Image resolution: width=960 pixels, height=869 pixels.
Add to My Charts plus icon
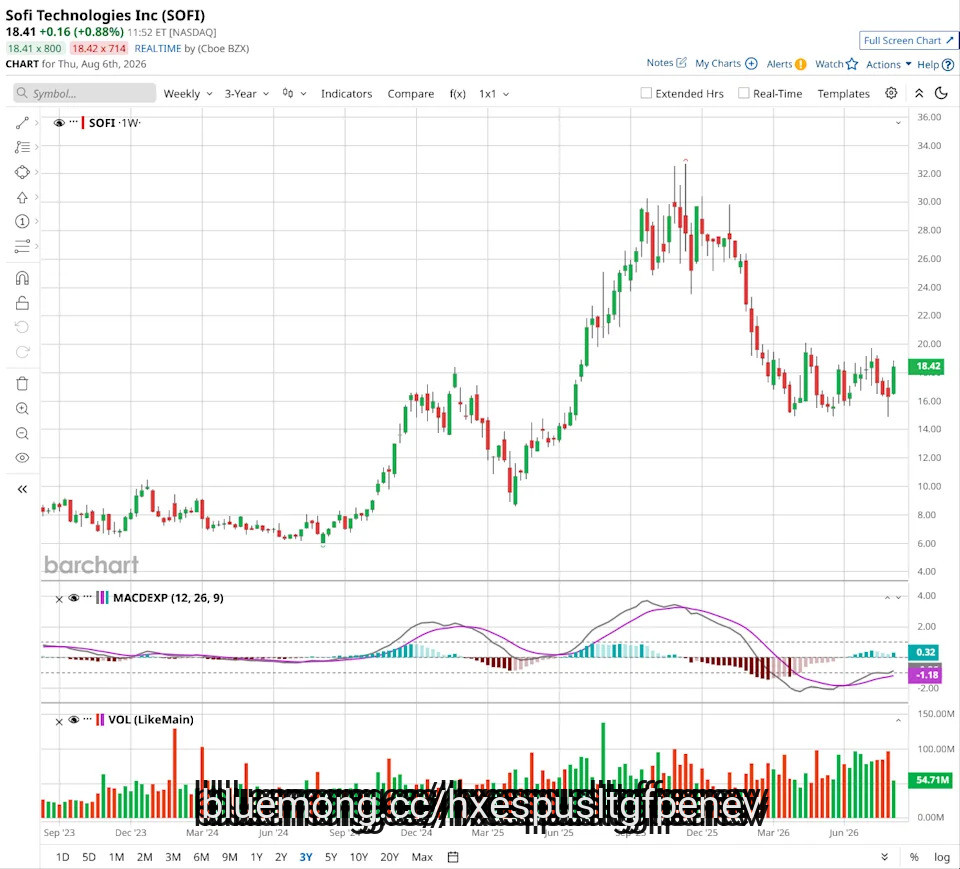coord(751,63)
